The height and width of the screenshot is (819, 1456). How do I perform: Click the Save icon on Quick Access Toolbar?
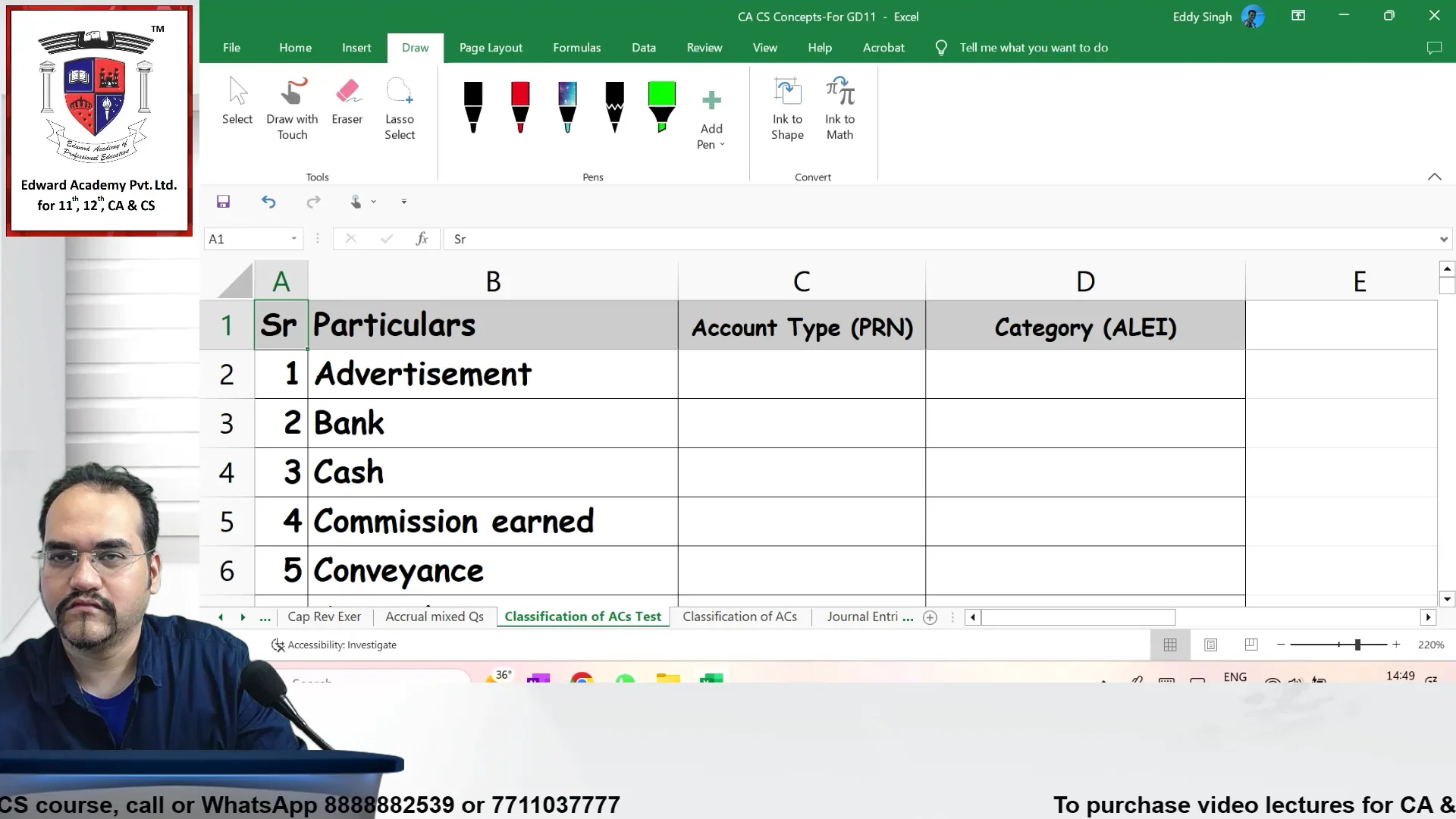pyautogui.click(x=223, y=202)
